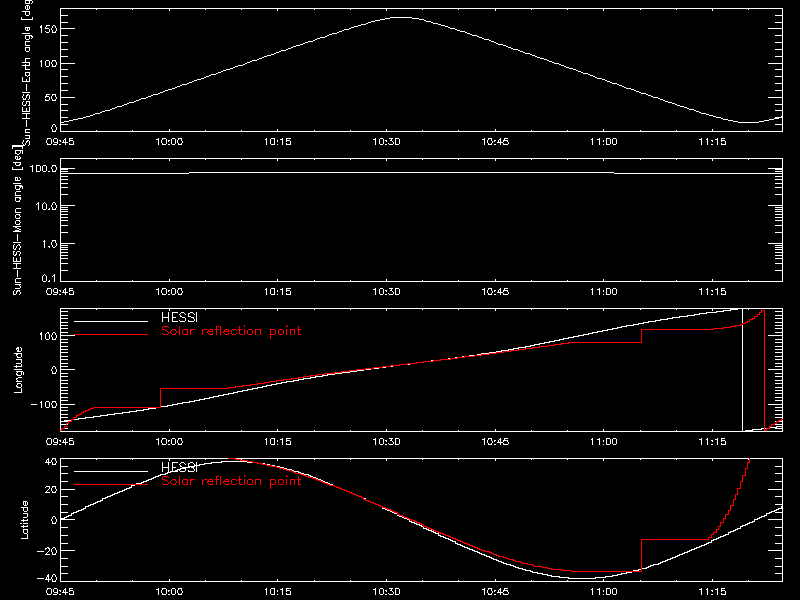Click 09:45 label under Earth angle plot
This screenshot has width=800, height=600.
click(60, 142)
